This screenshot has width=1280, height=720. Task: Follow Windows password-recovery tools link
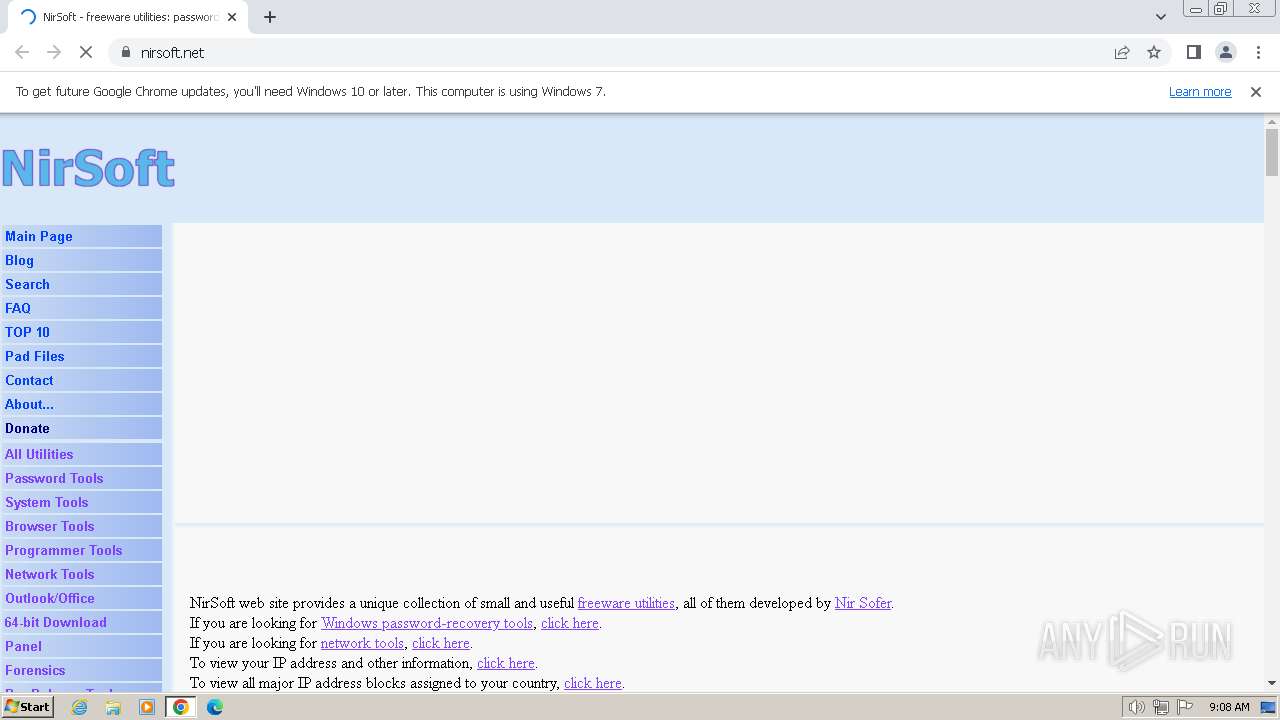(427, 623)
